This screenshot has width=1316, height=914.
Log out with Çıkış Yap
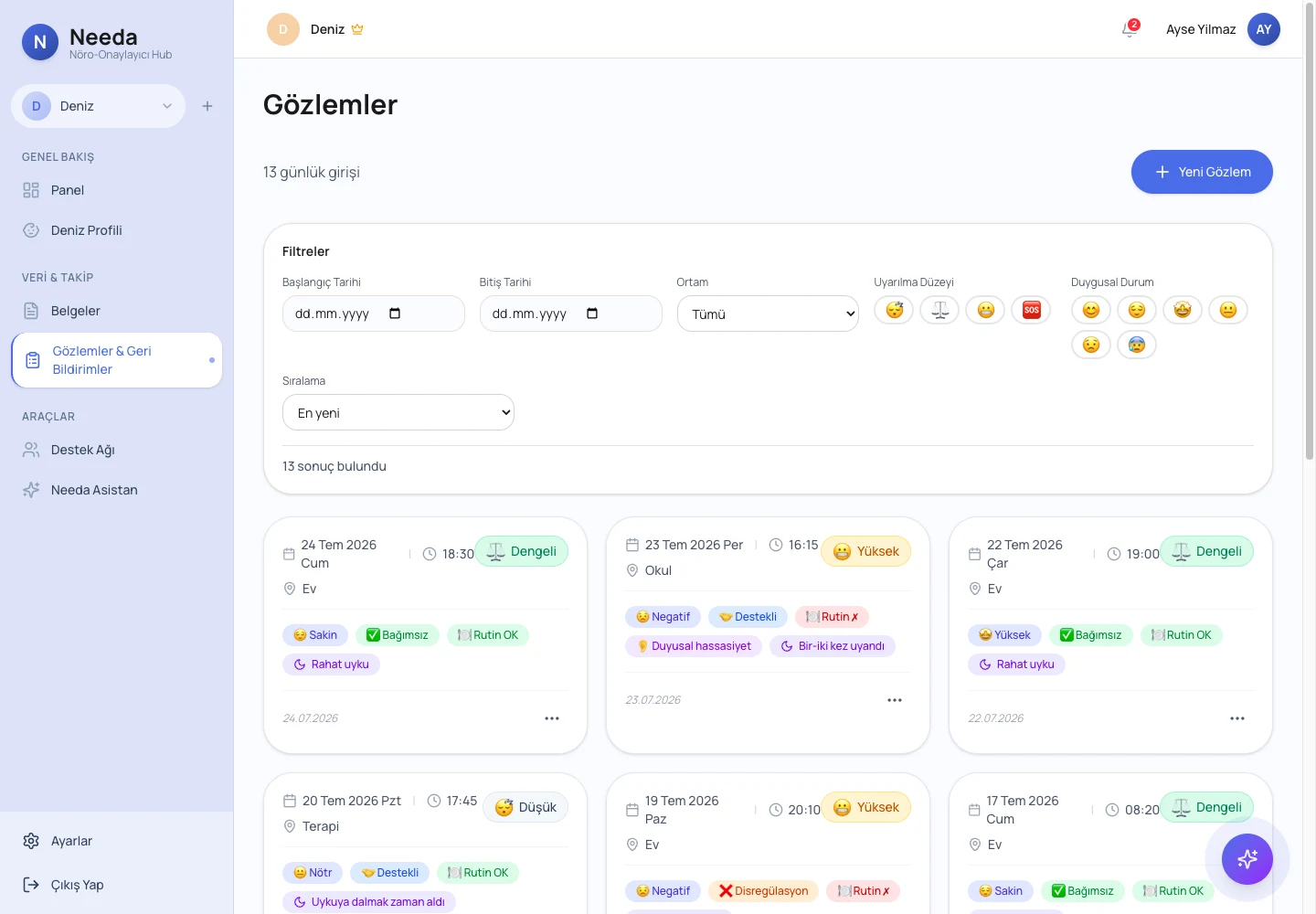117,885
